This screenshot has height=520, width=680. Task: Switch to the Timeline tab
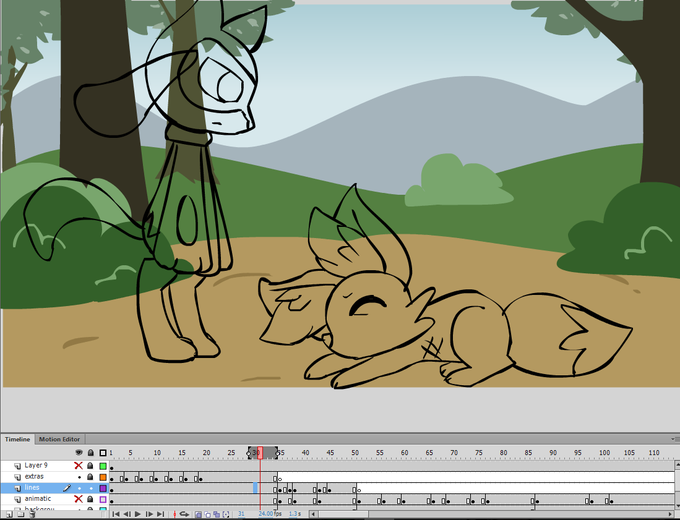(17, 439)
